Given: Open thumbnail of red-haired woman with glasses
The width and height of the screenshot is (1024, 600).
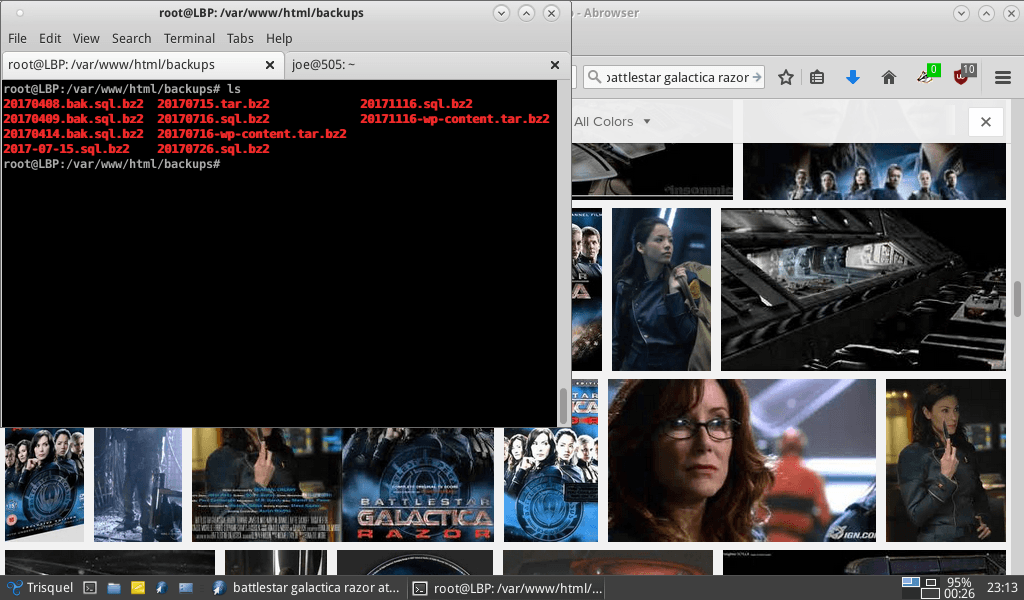Looking at the screenshot, I should [741, 460].
